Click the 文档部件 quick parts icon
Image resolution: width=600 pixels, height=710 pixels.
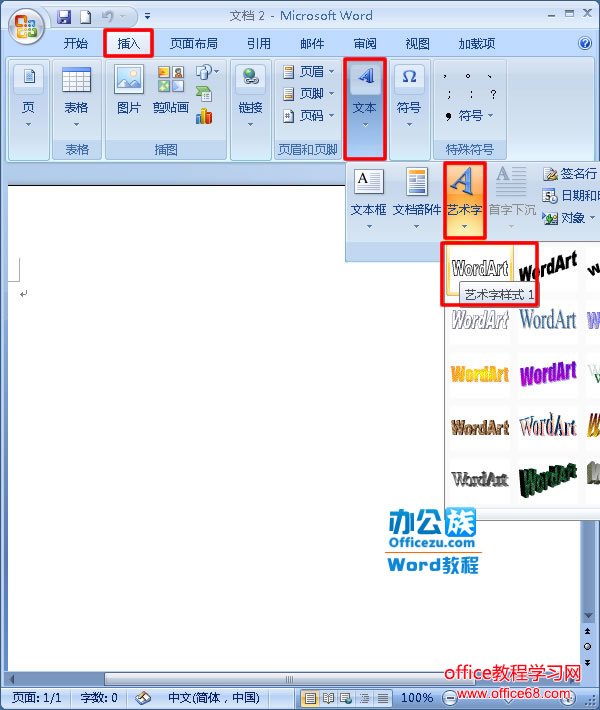pyautogui.click(x=417, y=181)
